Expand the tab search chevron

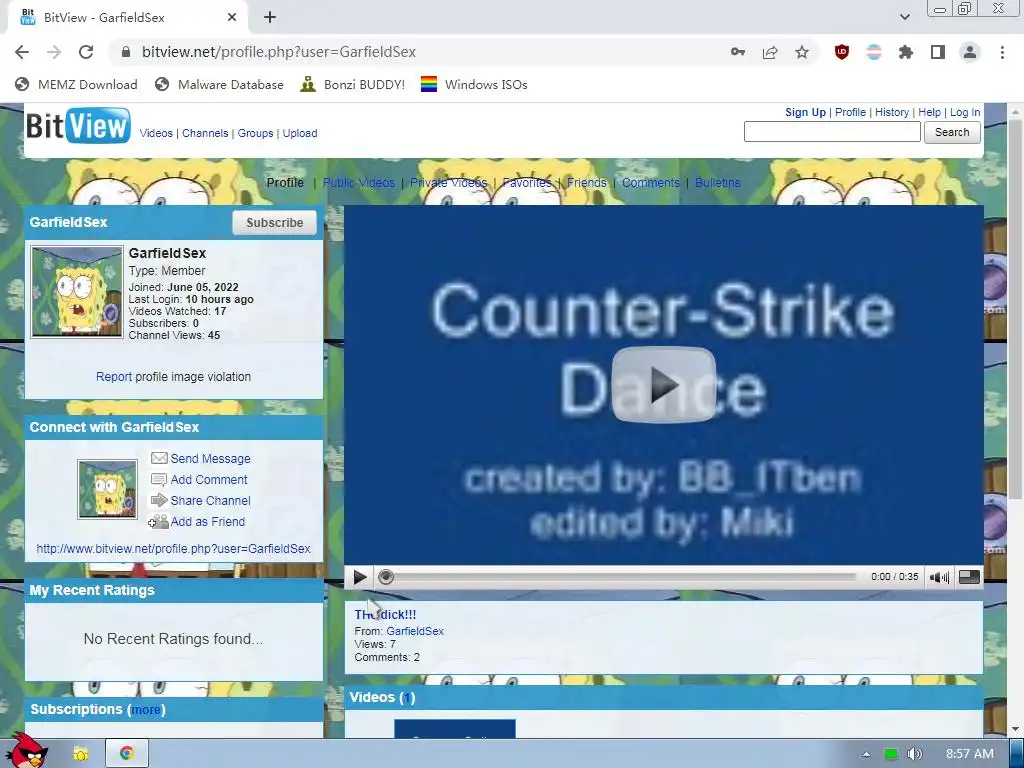coord(904,17)
